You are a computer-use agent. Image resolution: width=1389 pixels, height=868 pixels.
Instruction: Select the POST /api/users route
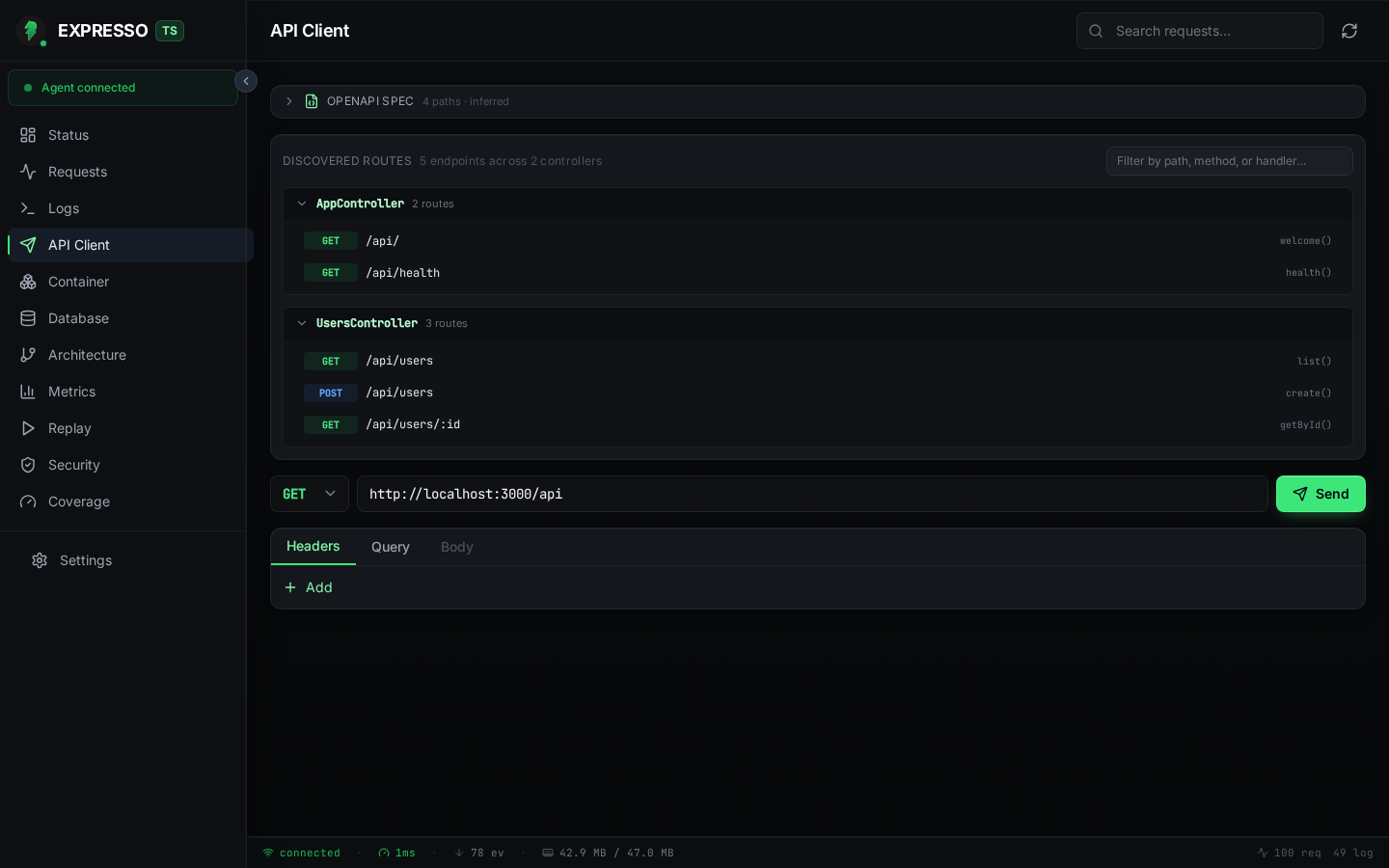(817, 393)
